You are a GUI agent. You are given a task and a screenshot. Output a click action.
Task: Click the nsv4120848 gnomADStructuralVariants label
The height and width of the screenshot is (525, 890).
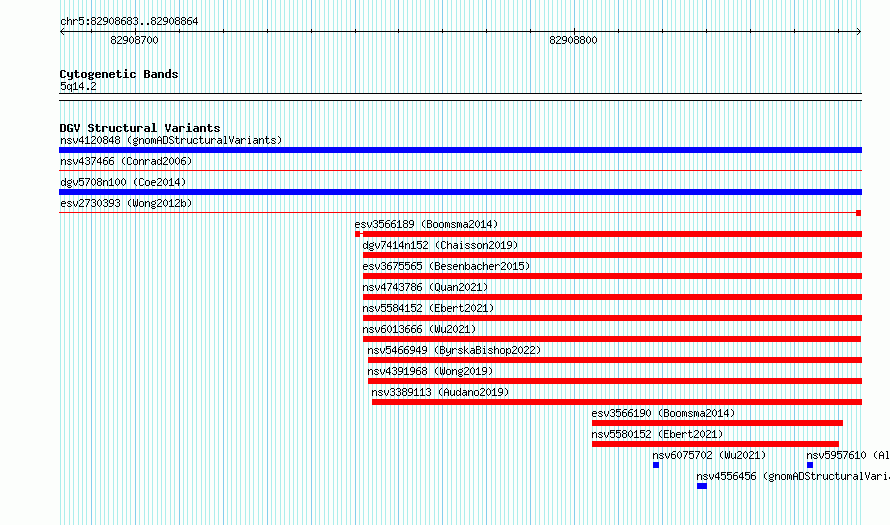tap(171, 140)
